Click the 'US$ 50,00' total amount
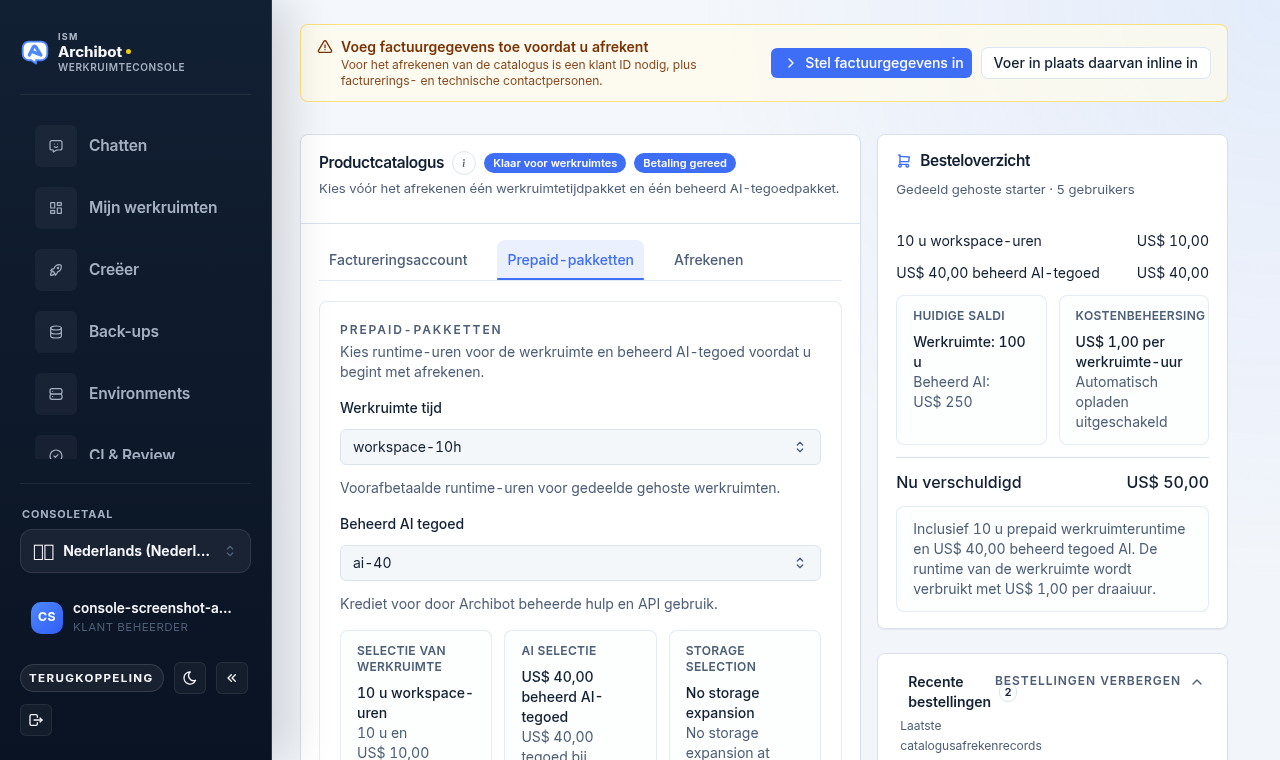 pos(1167,483)
